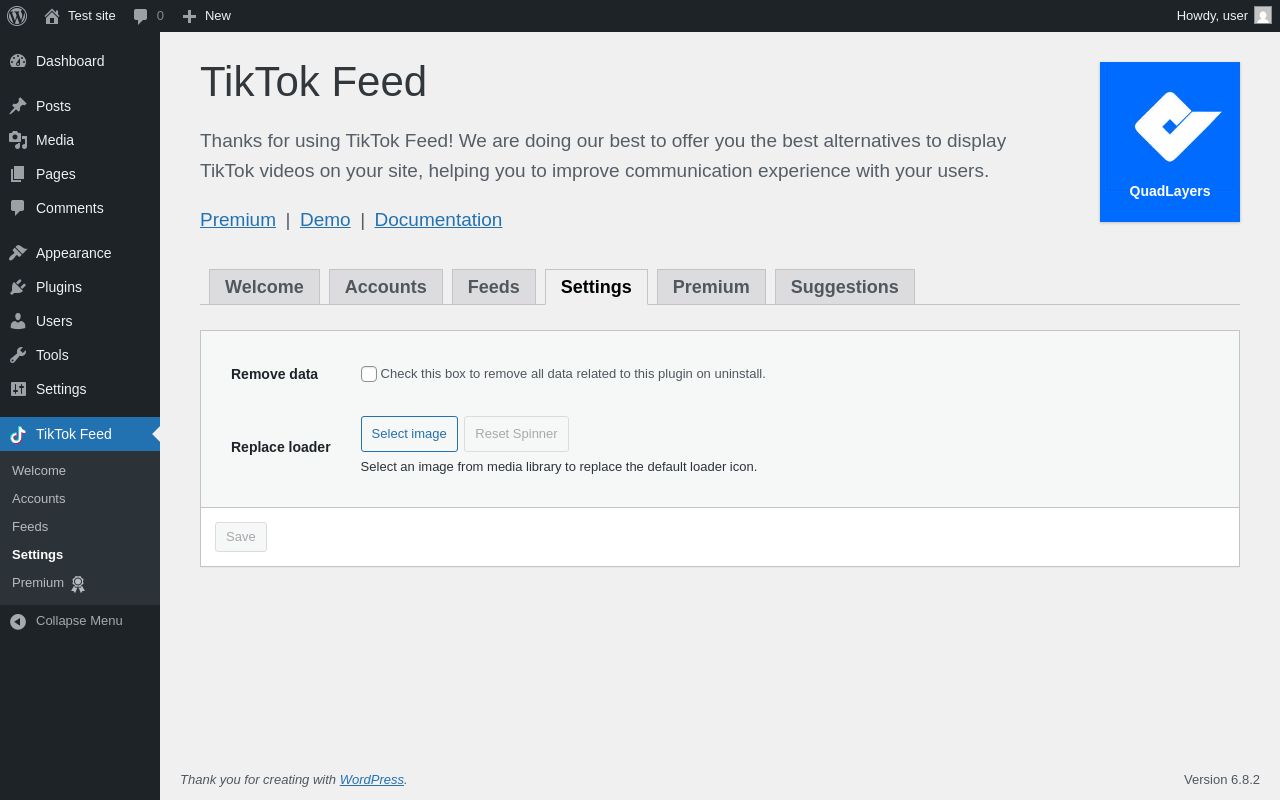This screenshot has height=800, width=1280.
Task: Open Dashboard via its gauge icon
Action: [18, 61]
